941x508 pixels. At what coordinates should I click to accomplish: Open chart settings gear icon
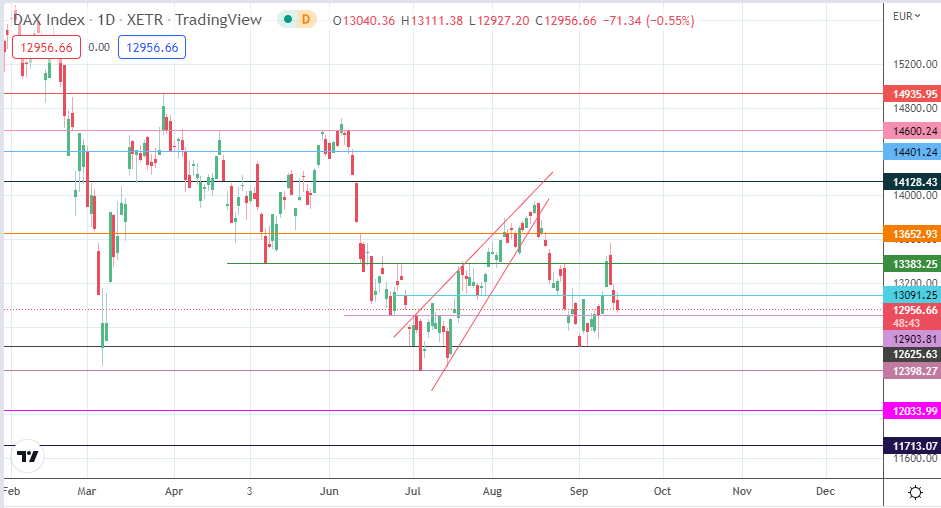pos(915,493)
